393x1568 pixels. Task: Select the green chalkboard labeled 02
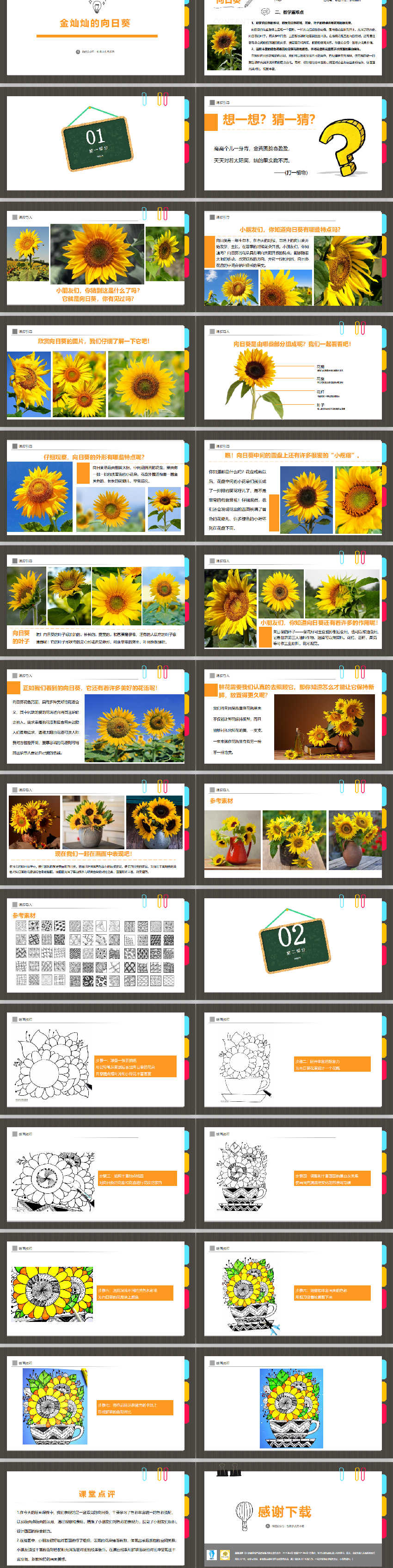pos(294,940)
